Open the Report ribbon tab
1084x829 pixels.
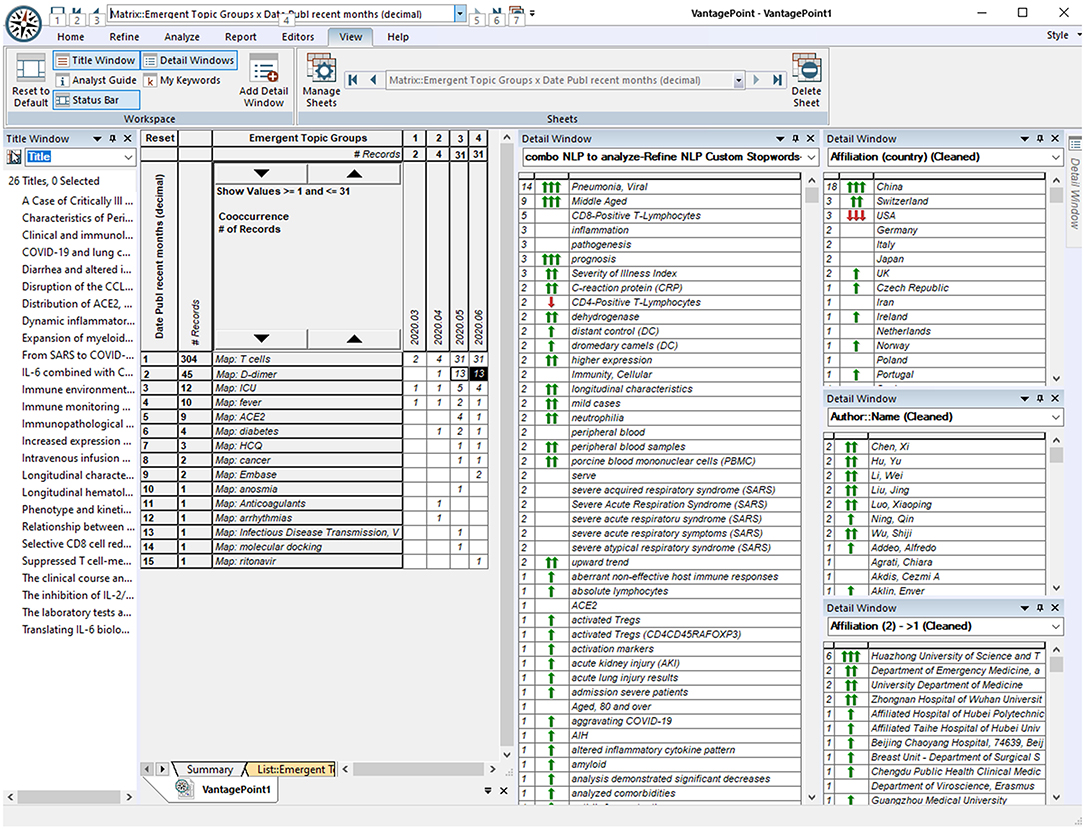point(241,37)
